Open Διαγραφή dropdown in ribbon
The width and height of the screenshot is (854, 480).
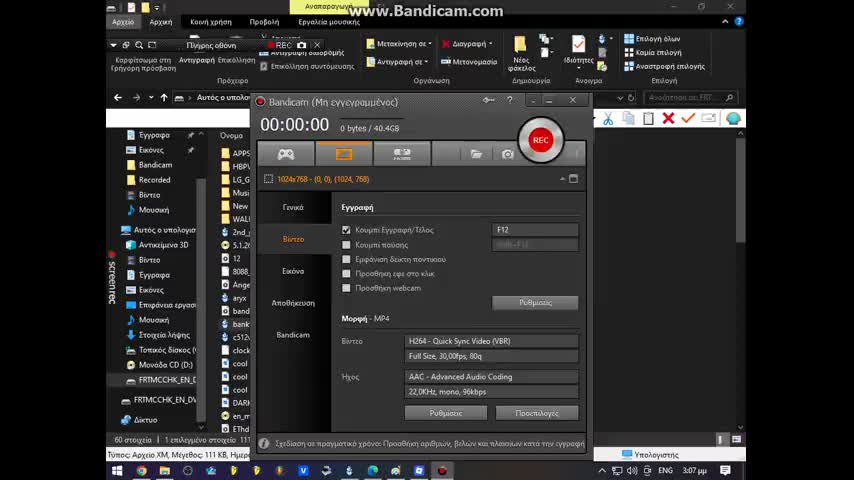[467, 44]
